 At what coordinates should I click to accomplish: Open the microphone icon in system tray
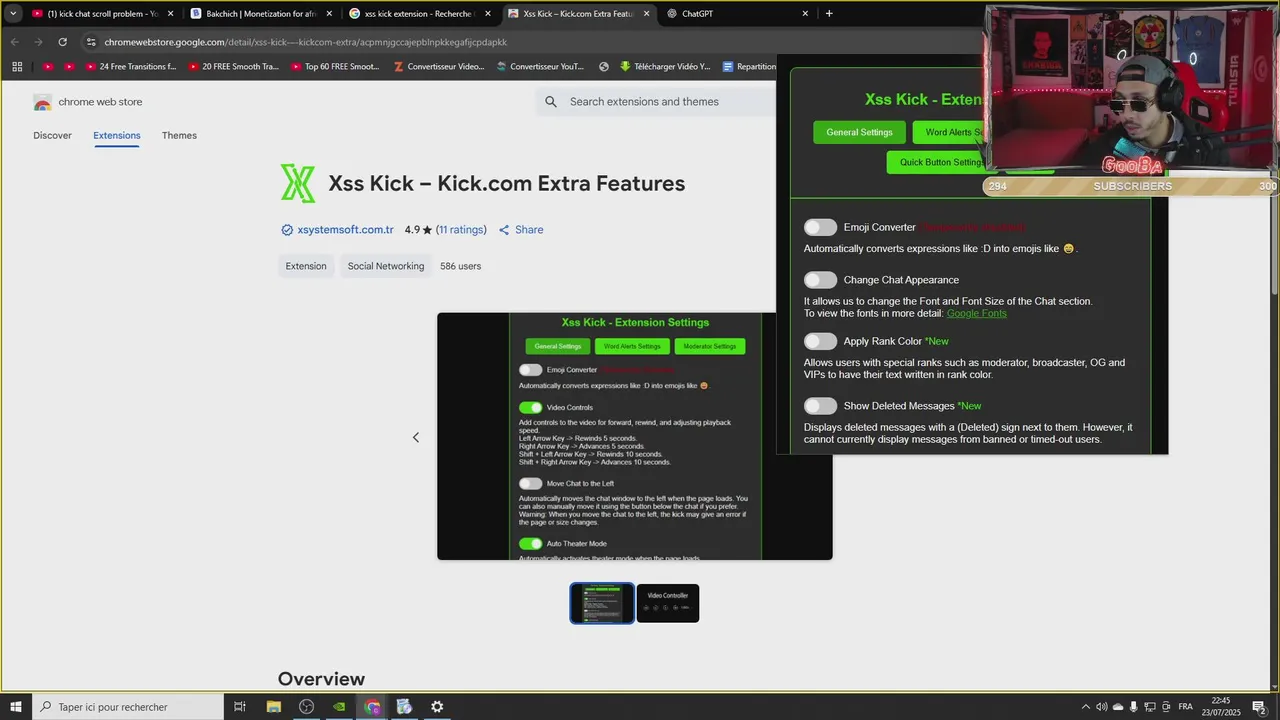[1134, 707]
